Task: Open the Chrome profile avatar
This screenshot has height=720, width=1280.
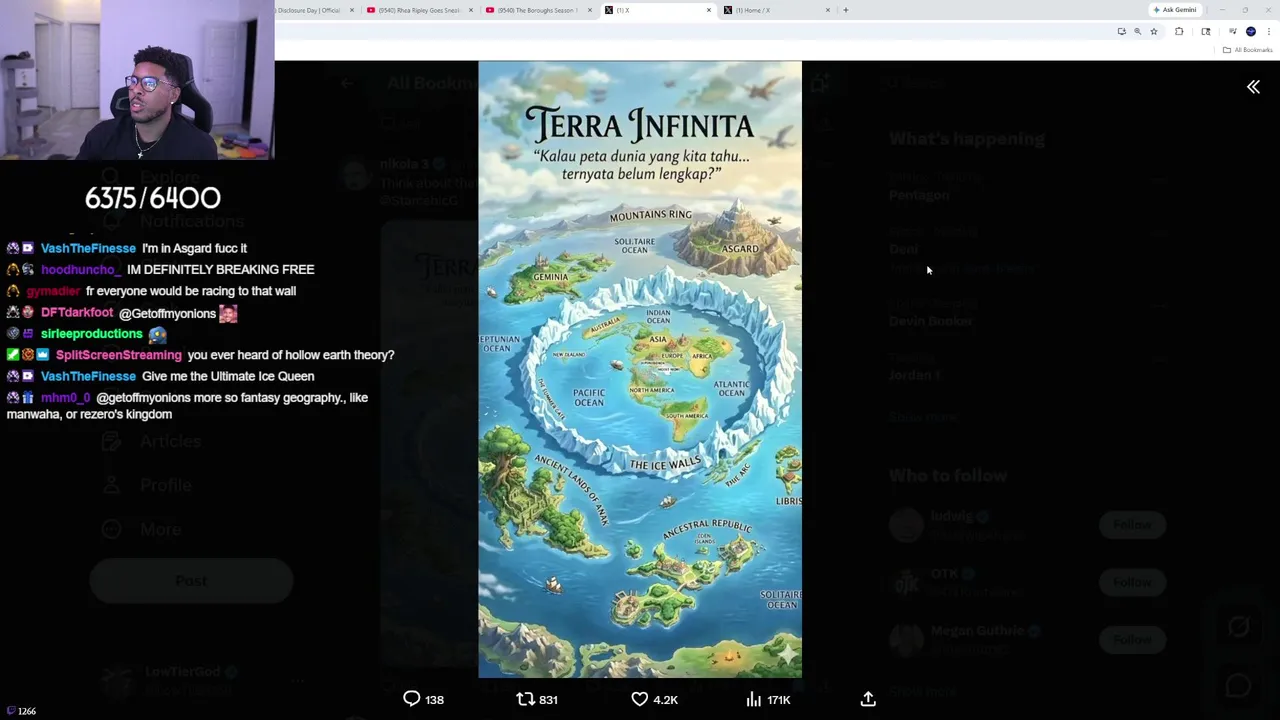Action: (1251, 31)
